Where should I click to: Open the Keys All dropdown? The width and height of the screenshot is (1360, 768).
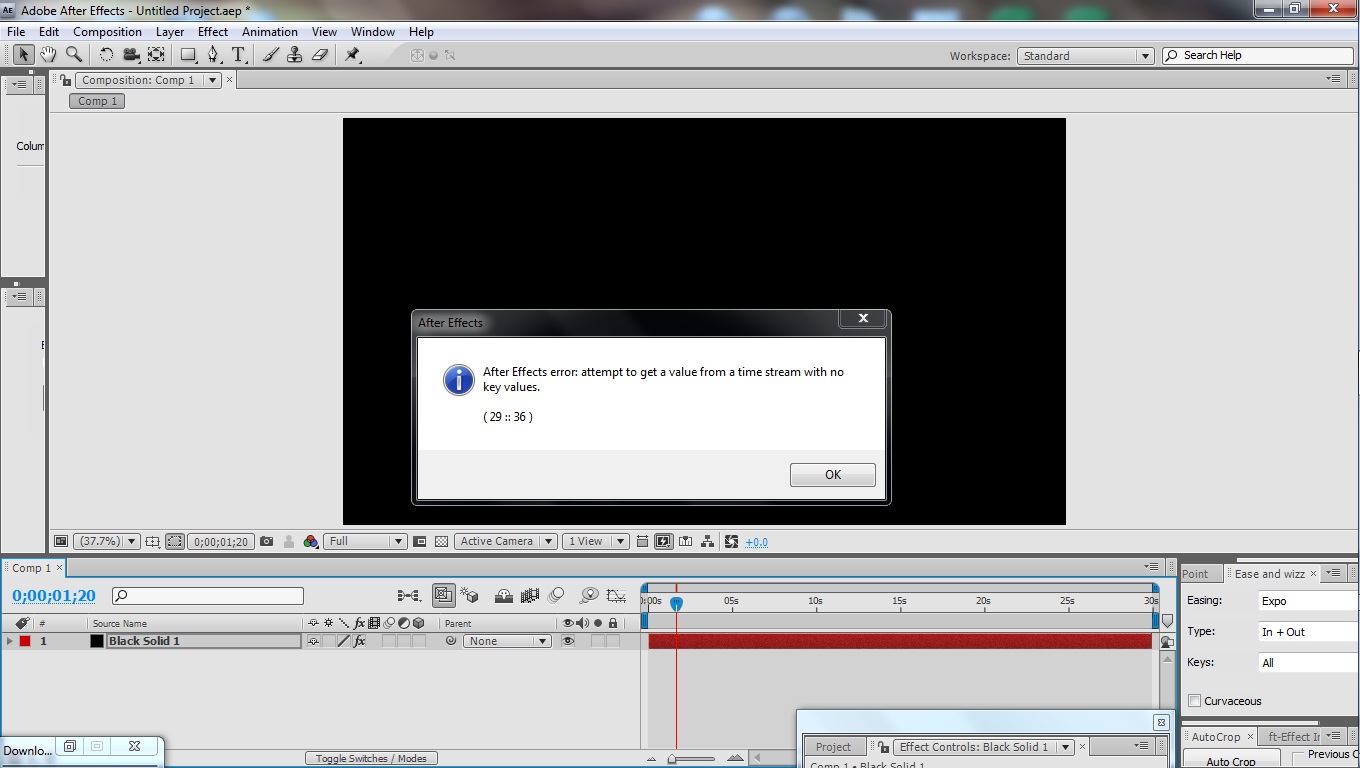(1308, 663)
